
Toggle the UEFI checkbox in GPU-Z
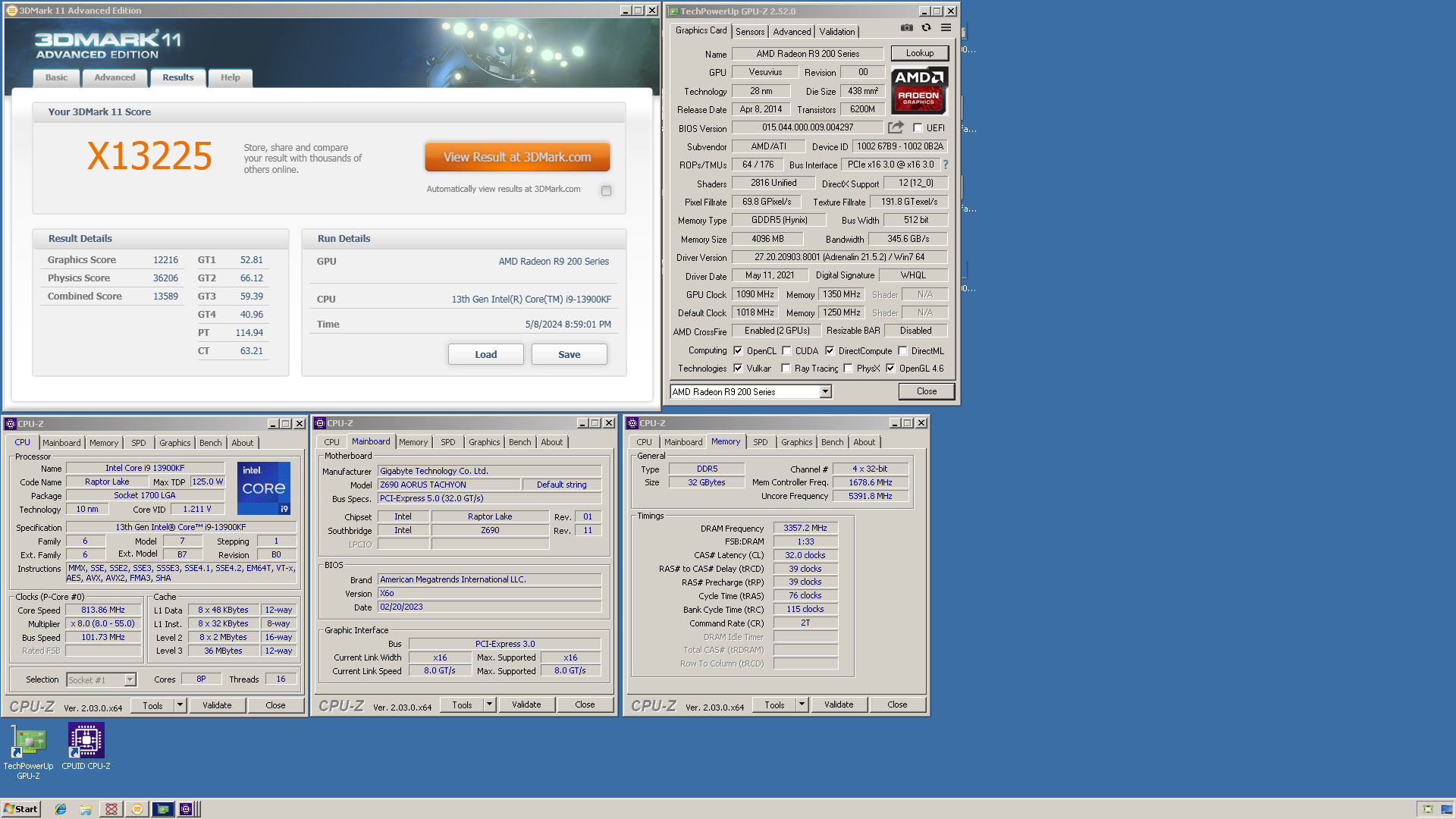click(918, 128)
